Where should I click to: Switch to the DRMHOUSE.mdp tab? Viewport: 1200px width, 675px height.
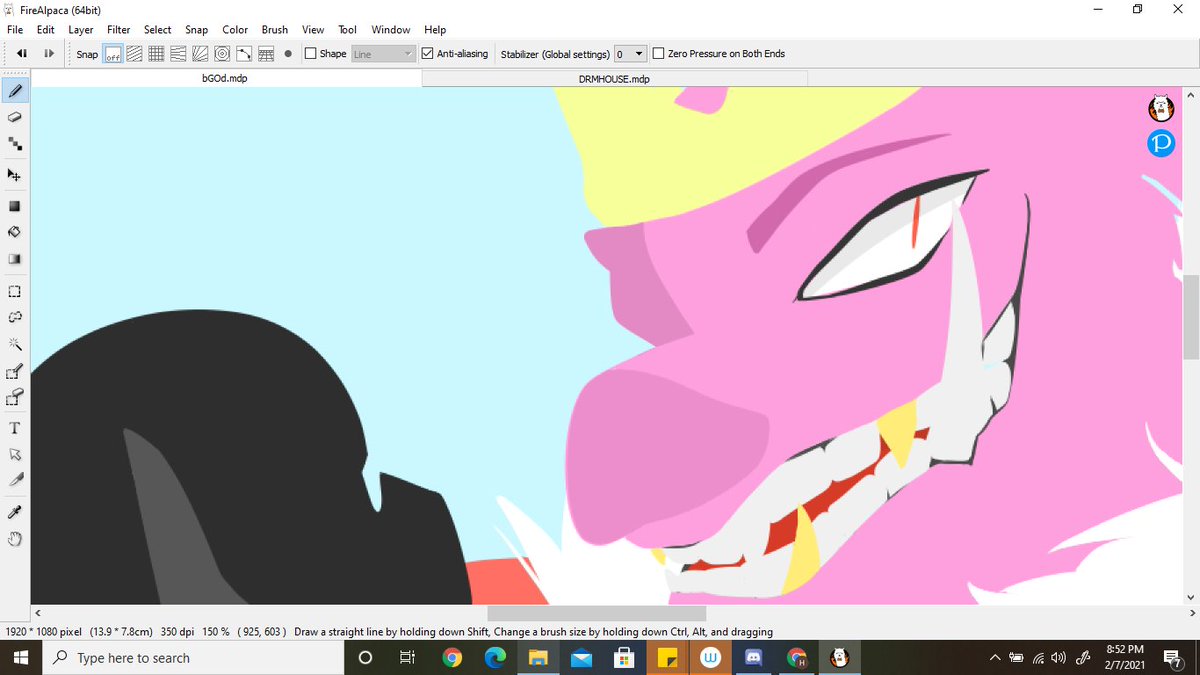click(614, 78)
